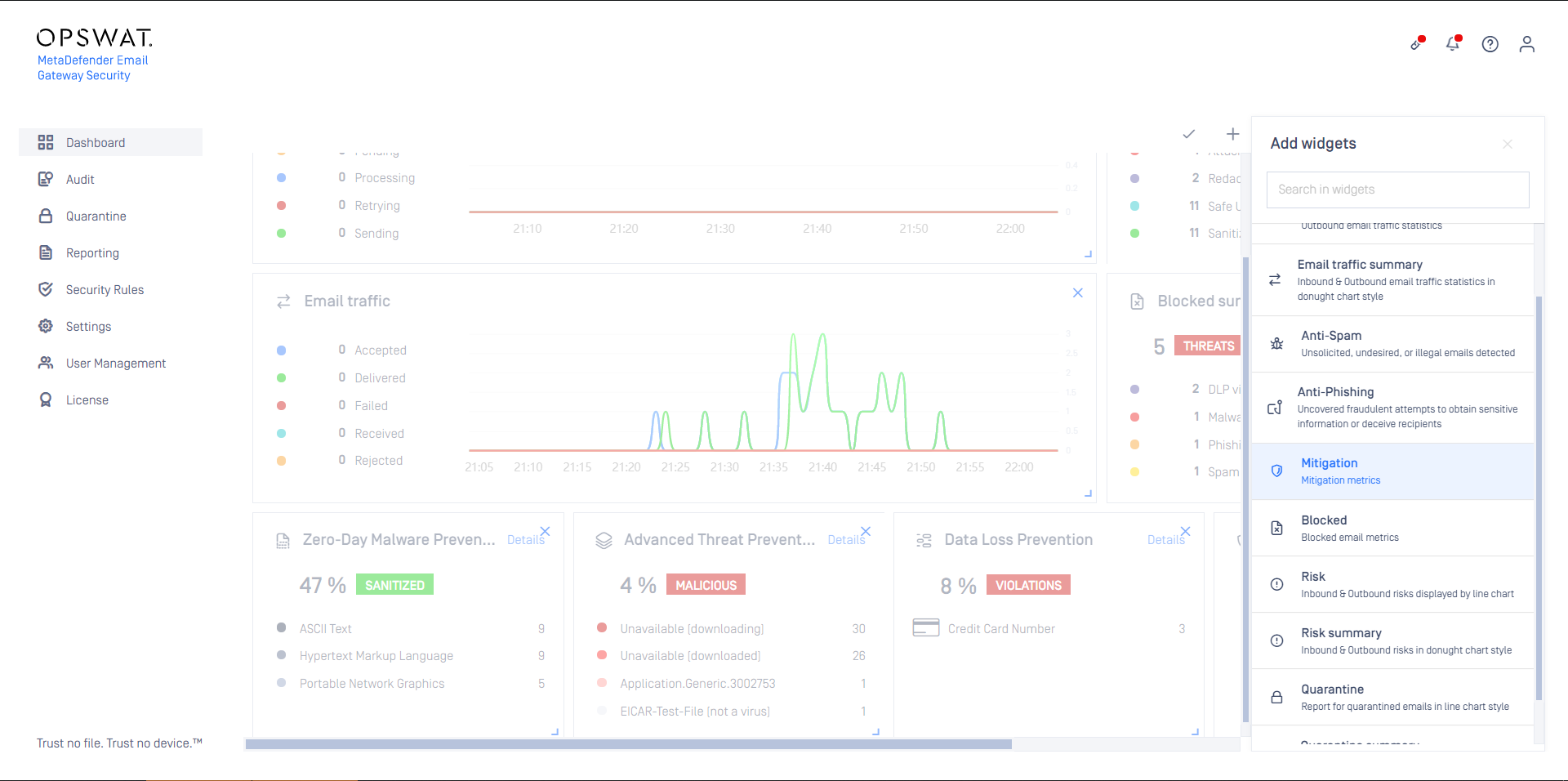This screenshot has width=1568, height=781.
Task: Click the SANITIZED badge
Action: [x=395, y=585]
